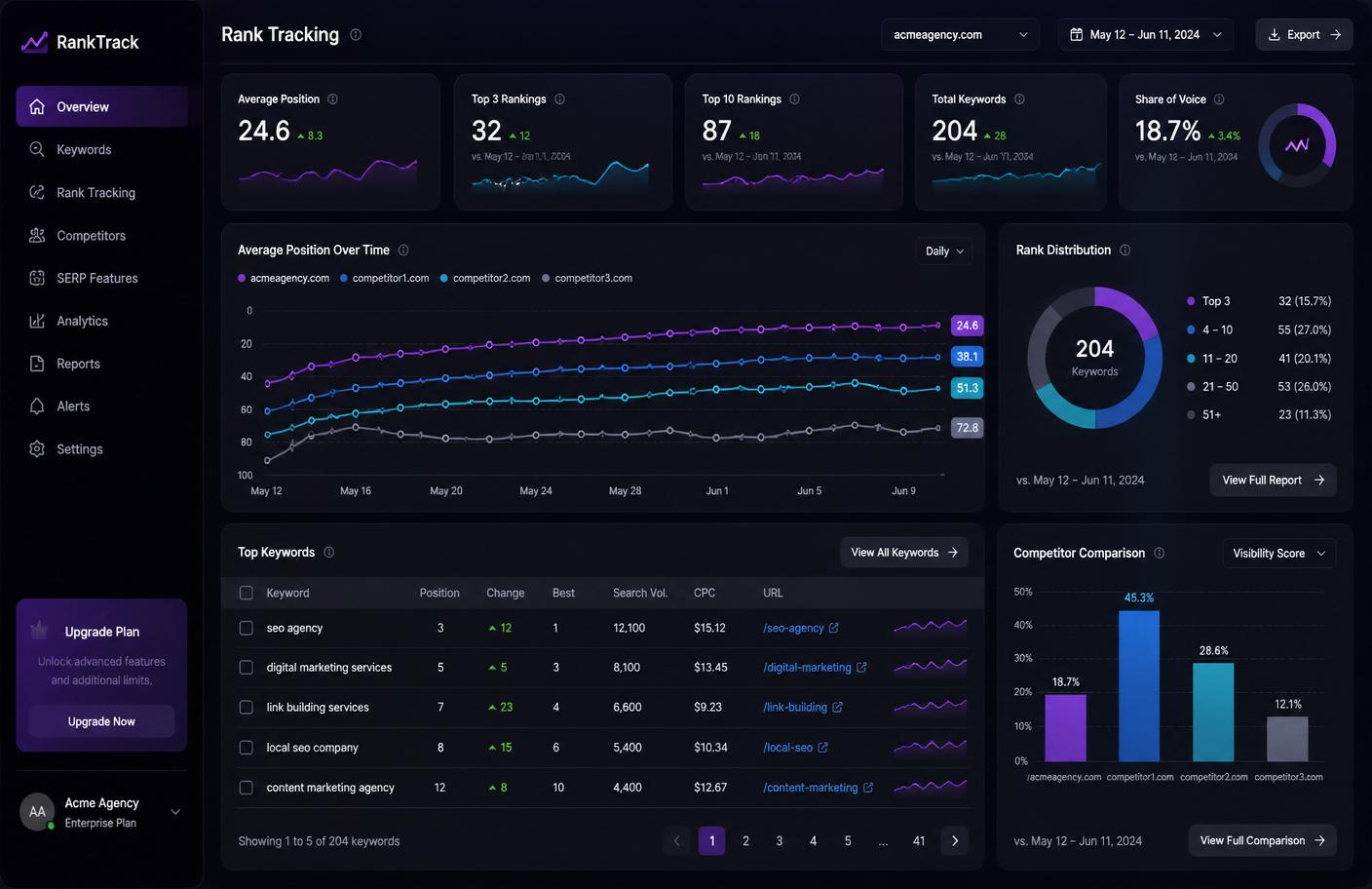
Task: Click the Alerts bell icon in sidebar
Action: (x=37, y=406)
